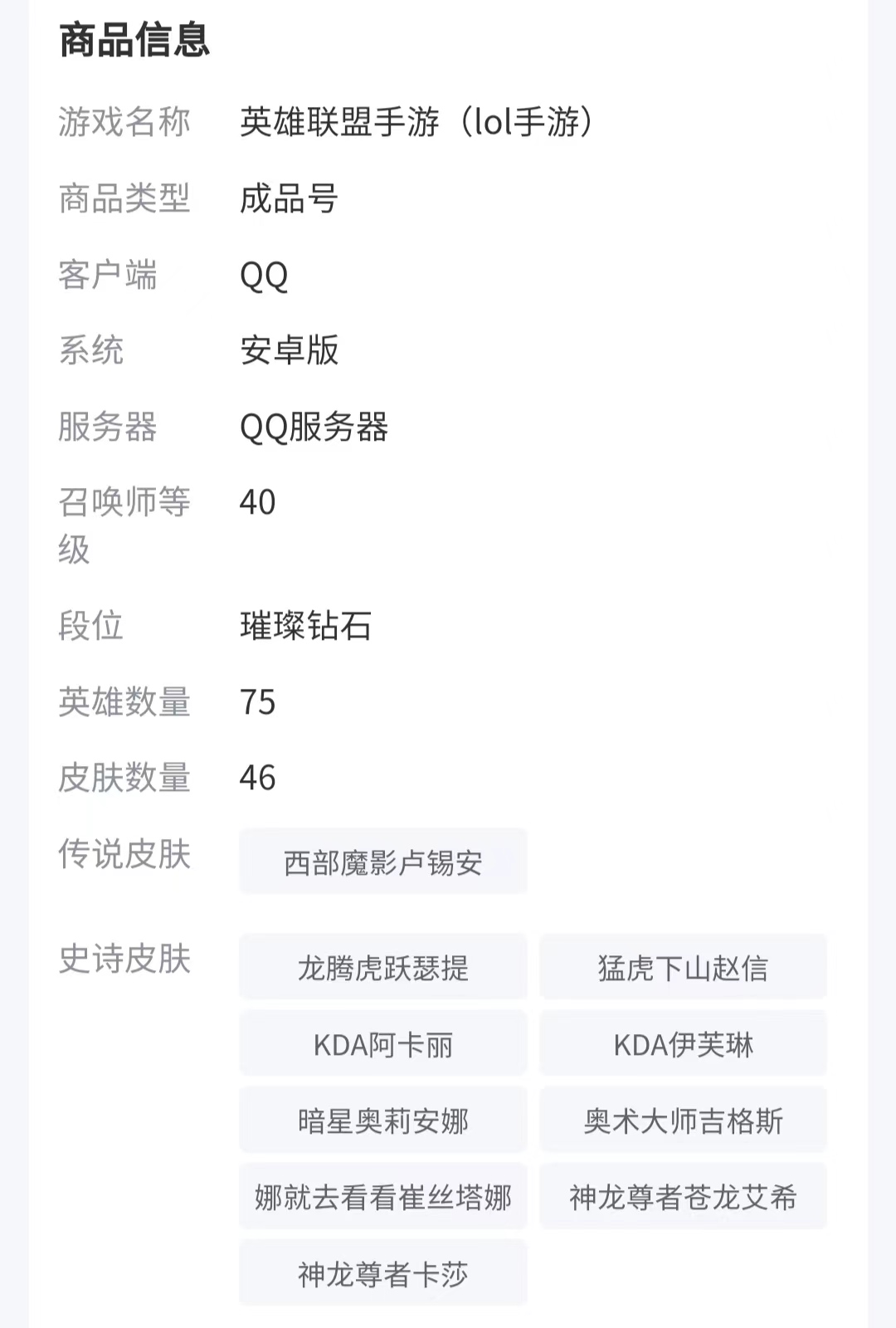Viewport: 896px width, 1328px height.
Task: Tap the KDA伊芙琳 skin tag
Action: pyautogui.click(x=683, y=1044)
